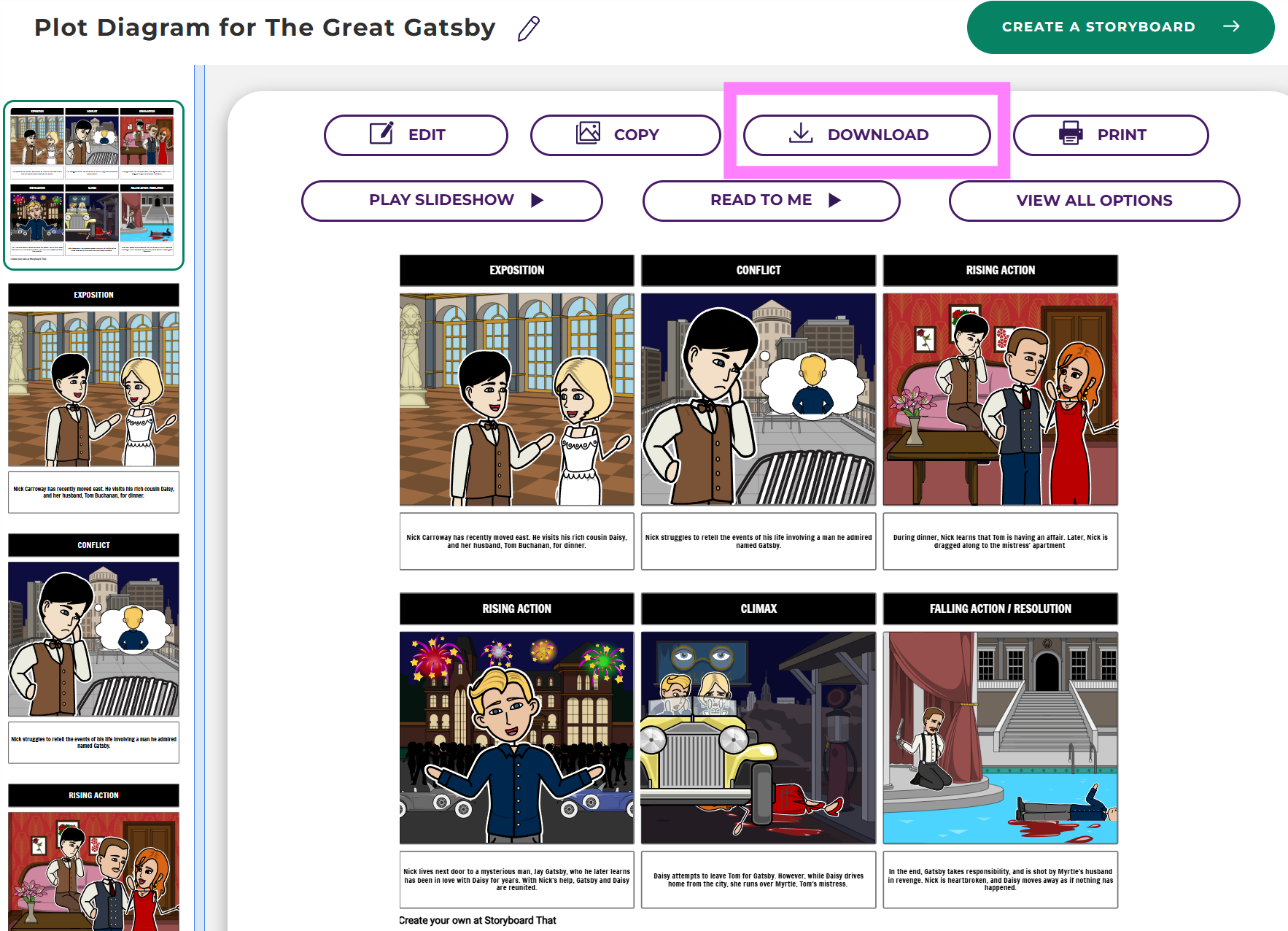1288x931 pixels.
Task: Click the play triangle on Play Slideshow
Action: pyautogui.click(x=538, y=200)
